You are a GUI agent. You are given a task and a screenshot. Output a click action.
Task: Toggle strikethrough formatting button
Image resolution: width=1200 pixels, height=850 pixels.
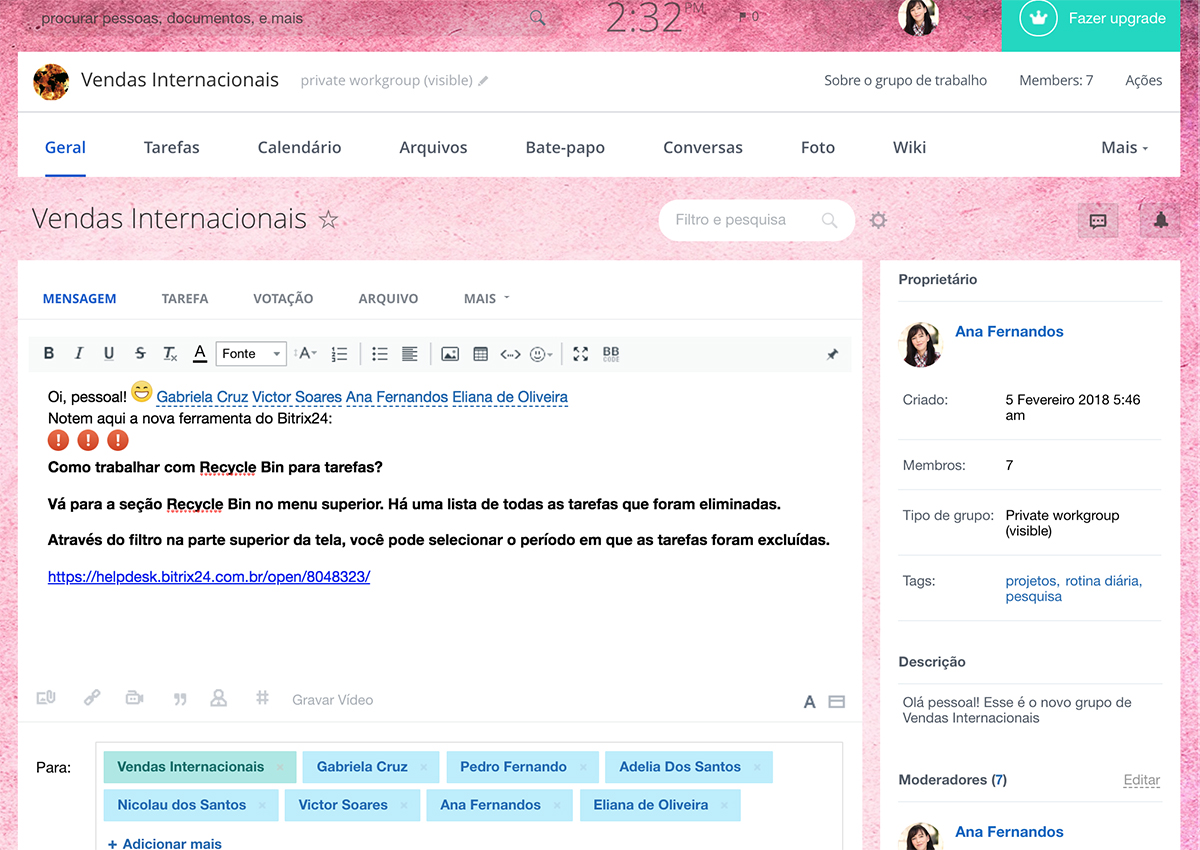[x=140, y=354]
